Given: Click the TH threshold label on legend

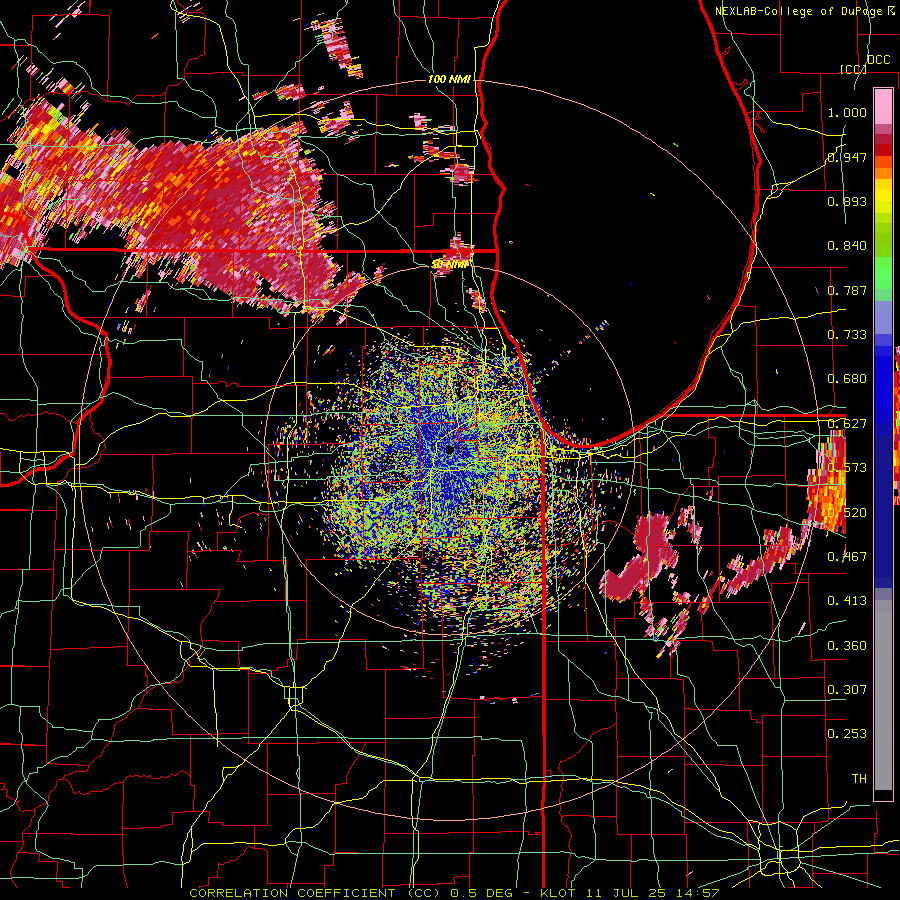Looking at the screenshot, I should click(859, 779).
